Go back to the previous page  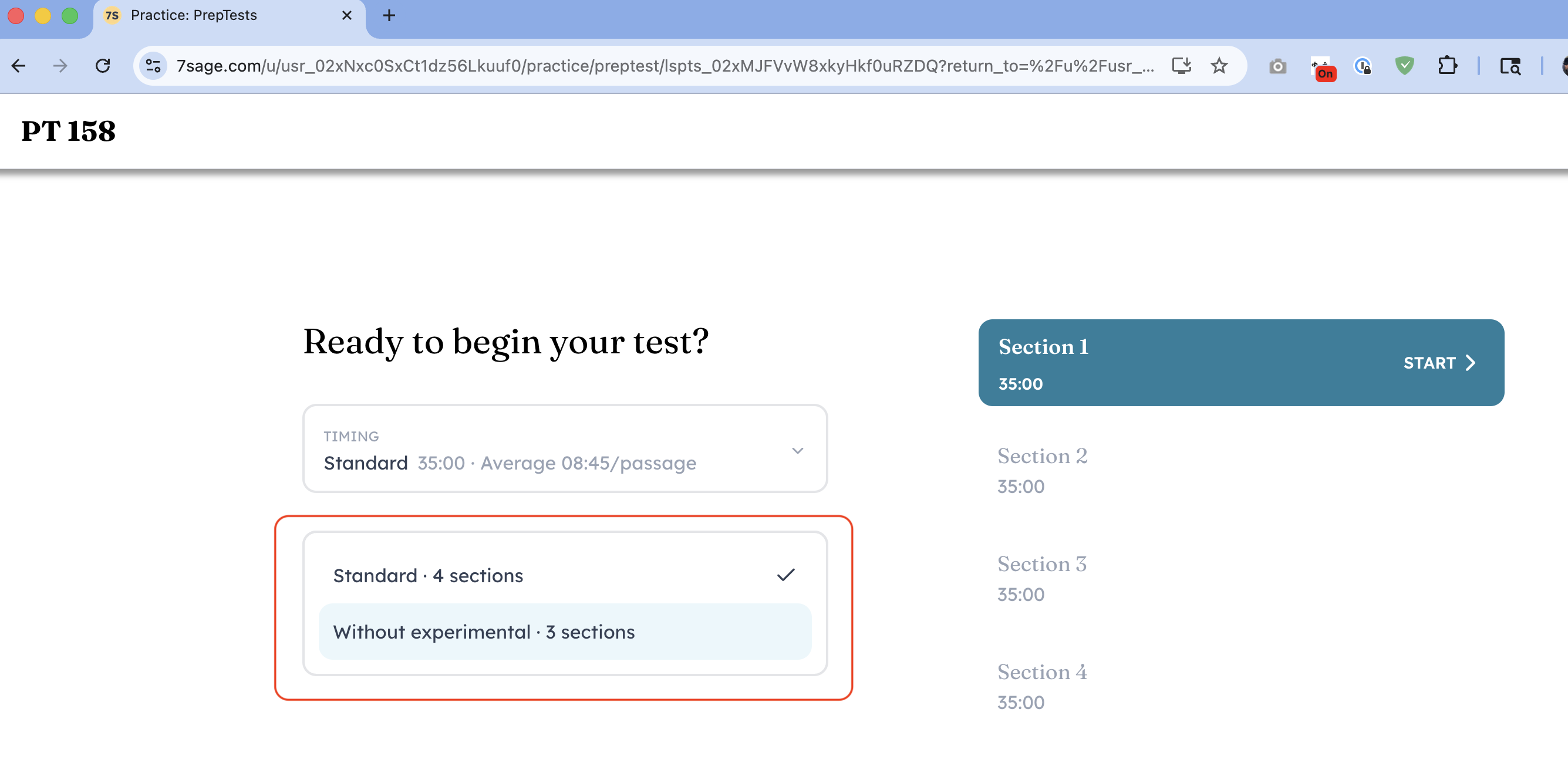[19, 66]
